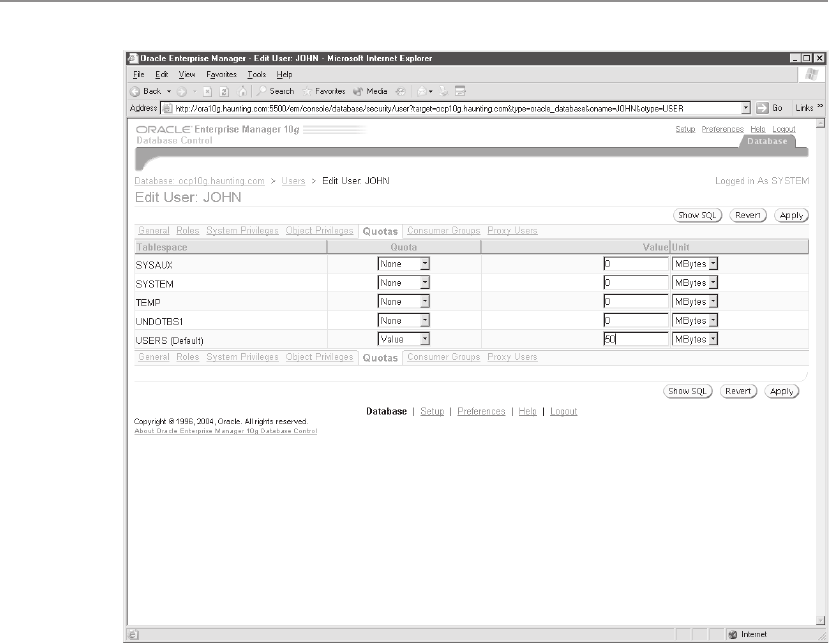Open the TEMP Unit MBytes dropdown
Screen dimensions: 829x643
pos(695,302)
